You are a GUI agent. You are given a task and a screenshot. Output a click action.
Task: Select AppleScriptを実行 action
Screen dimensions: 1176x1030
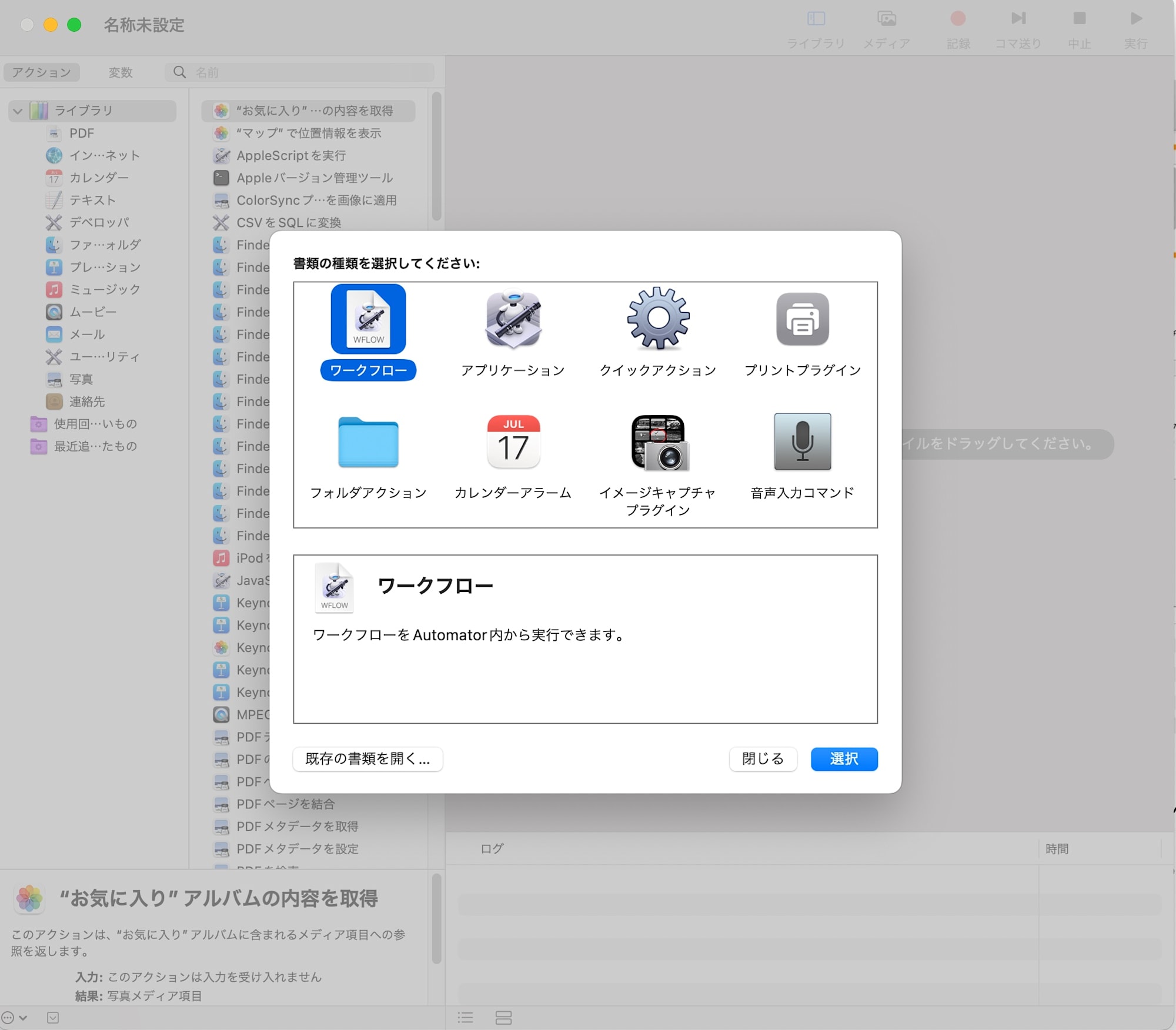(x=279, y=155)
